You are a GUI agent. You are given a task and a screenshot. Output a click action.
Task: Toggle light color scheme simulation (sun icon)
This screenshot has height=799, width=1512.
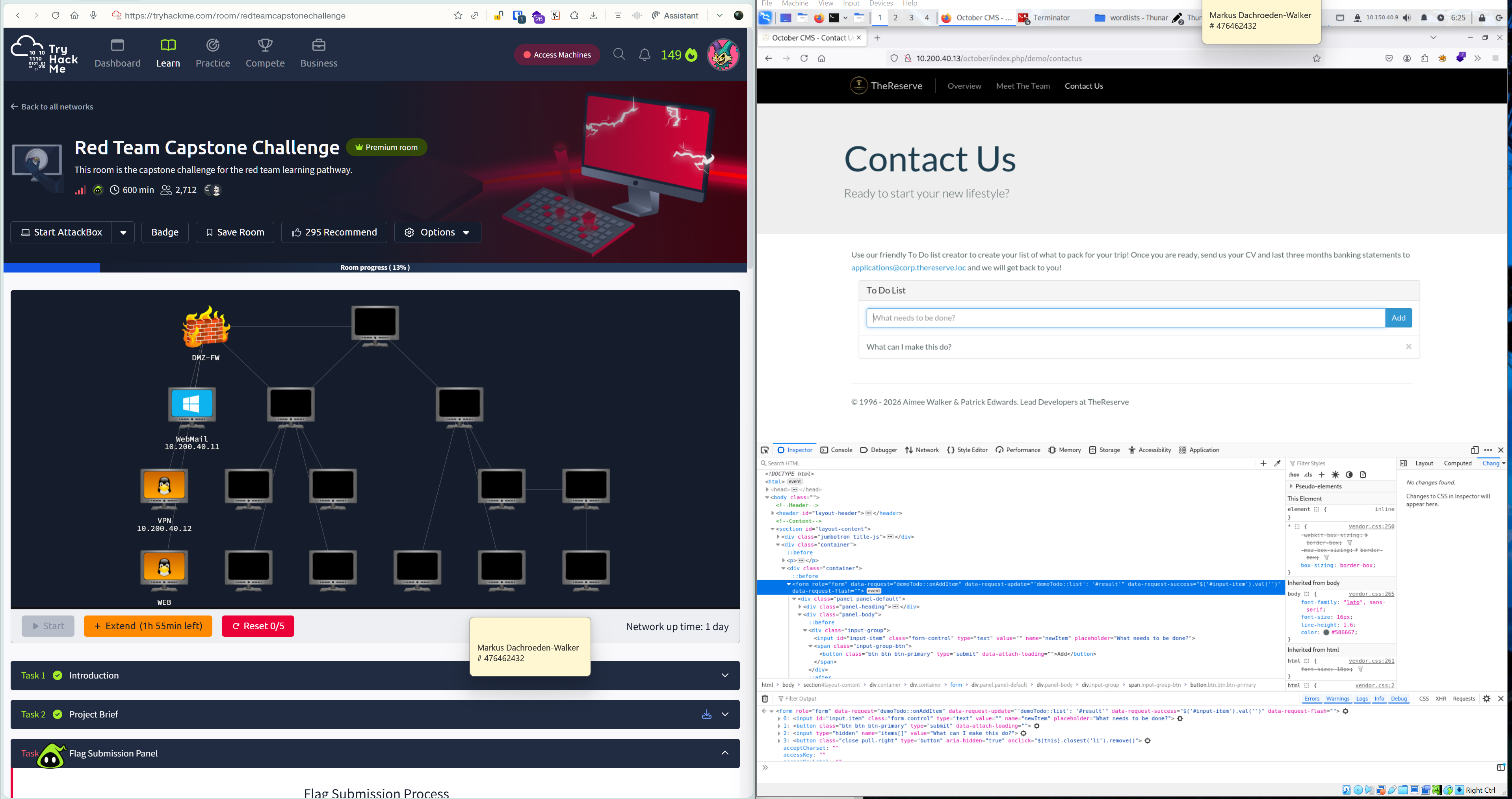pyautogui.click(x=1336, y=475)
